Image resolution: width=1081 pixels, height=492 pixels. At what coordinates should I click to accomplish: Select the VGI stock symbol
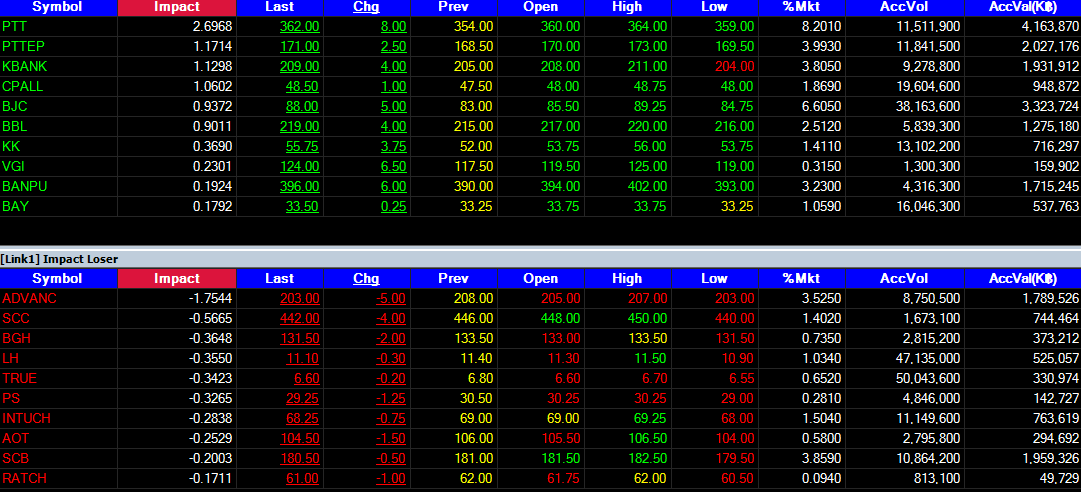pyautogui.click(x=14, y=166)
